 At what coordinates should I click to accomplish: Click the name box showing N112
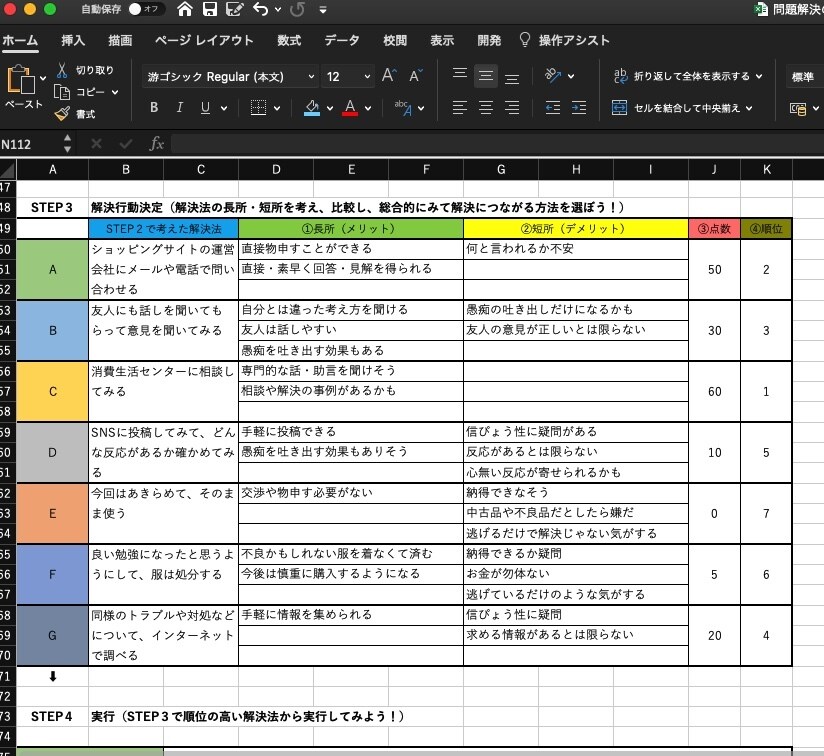point(30,144)
